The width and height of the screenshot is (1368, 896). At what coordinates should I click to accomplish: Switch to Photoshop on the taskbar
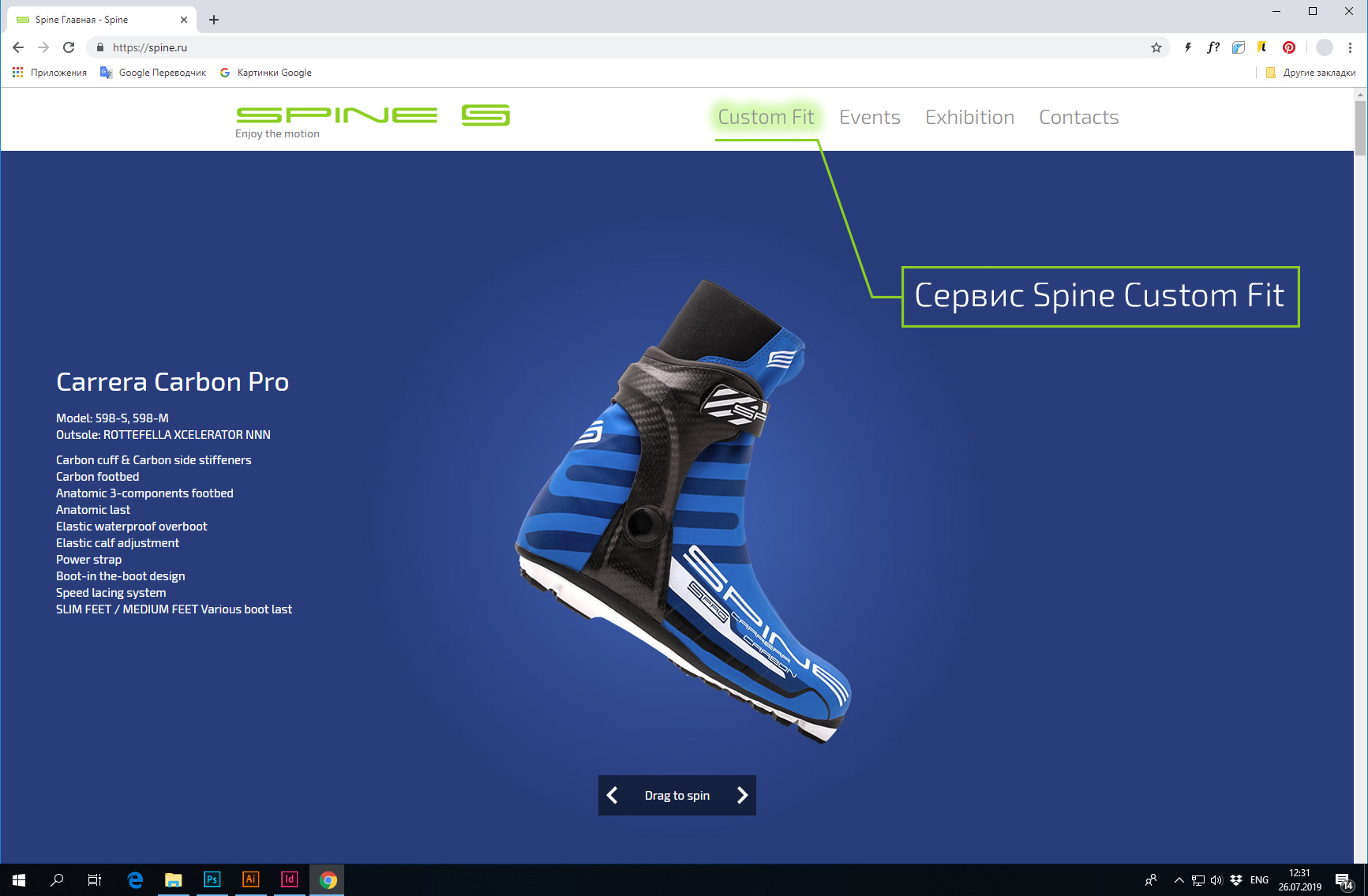tap(212, 879)
